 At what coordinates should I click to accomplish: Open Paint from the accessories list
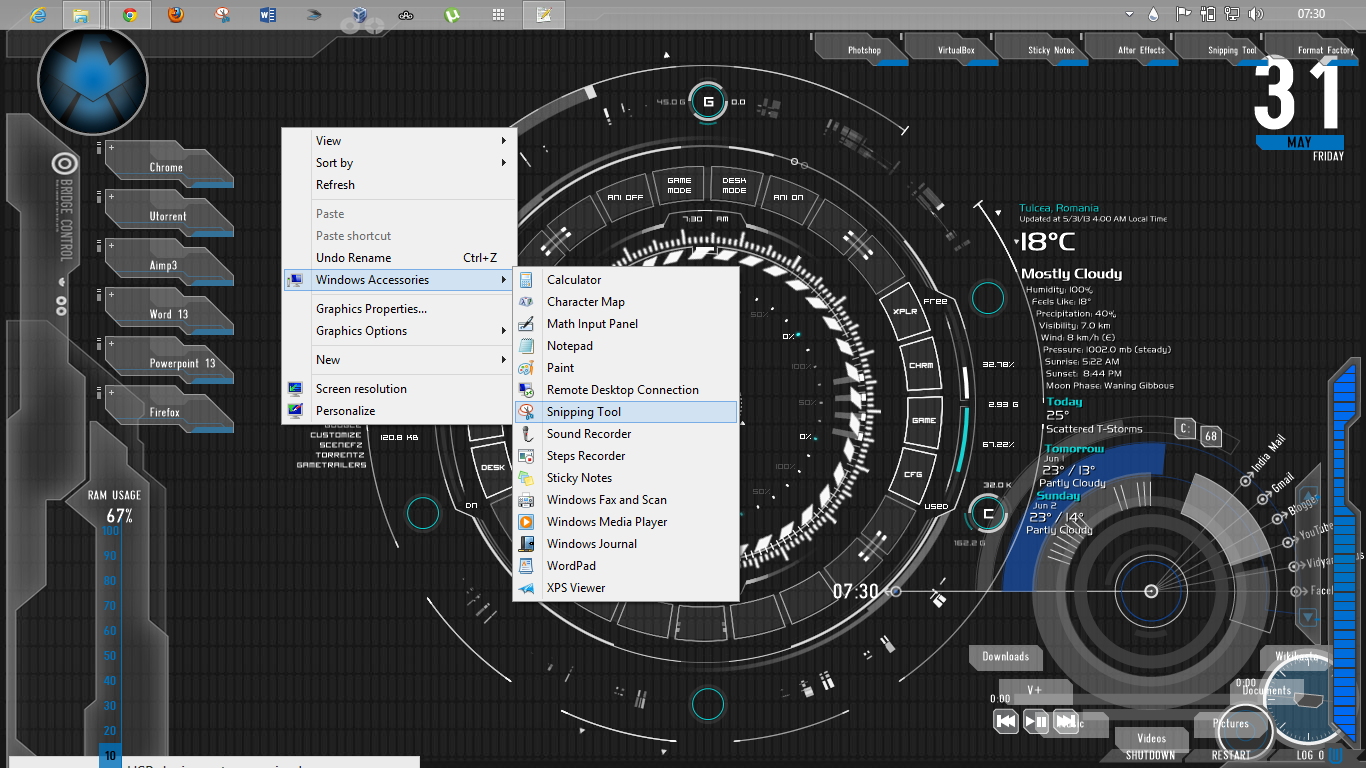(560, 368)
